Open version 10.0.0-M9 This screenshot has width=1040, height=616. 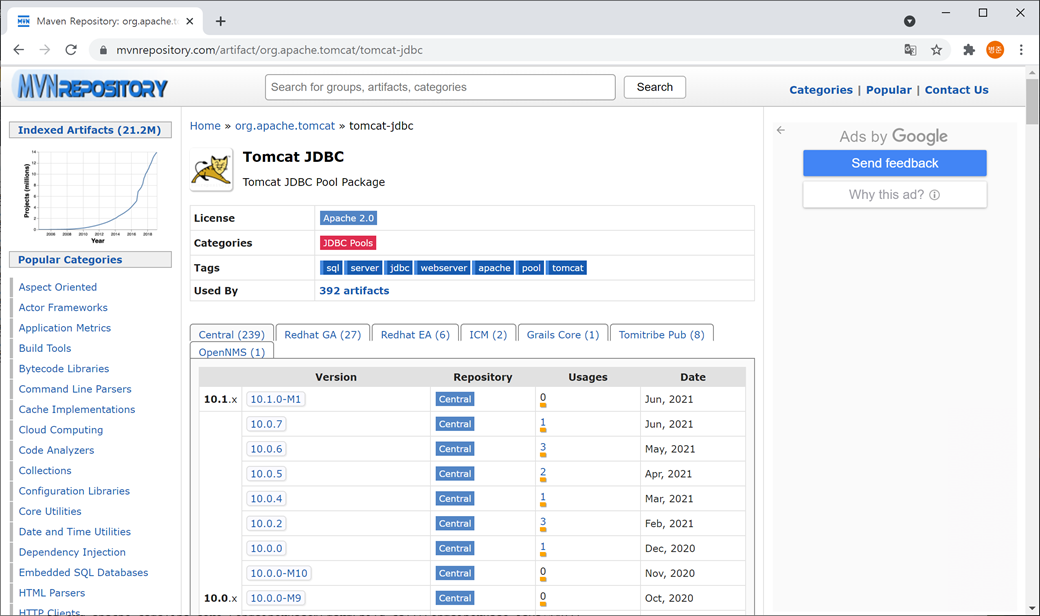275,598
